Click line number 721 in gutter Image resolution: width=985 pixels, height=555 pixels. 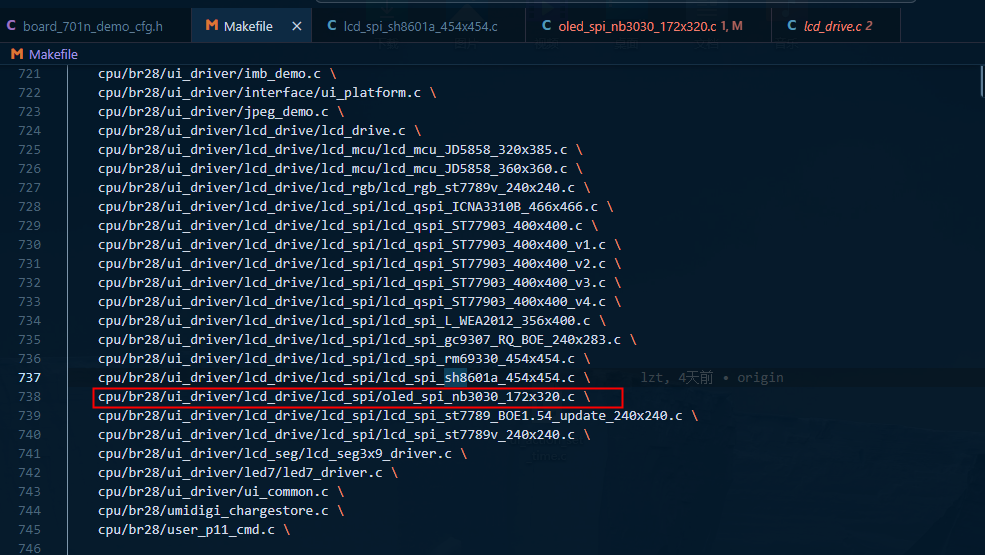coord(30,74)
